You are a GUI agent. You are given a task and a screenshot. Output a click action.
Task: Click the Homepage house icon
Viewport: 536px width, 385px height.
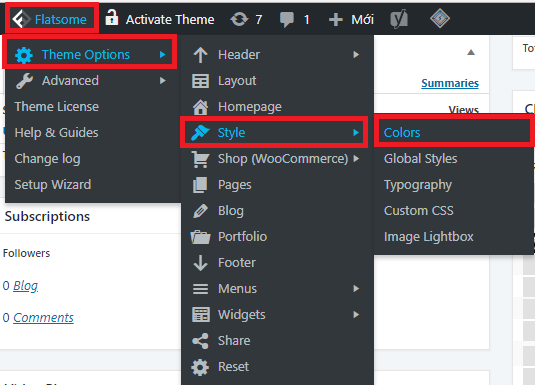pyautogui.click(x=200, y=107)
